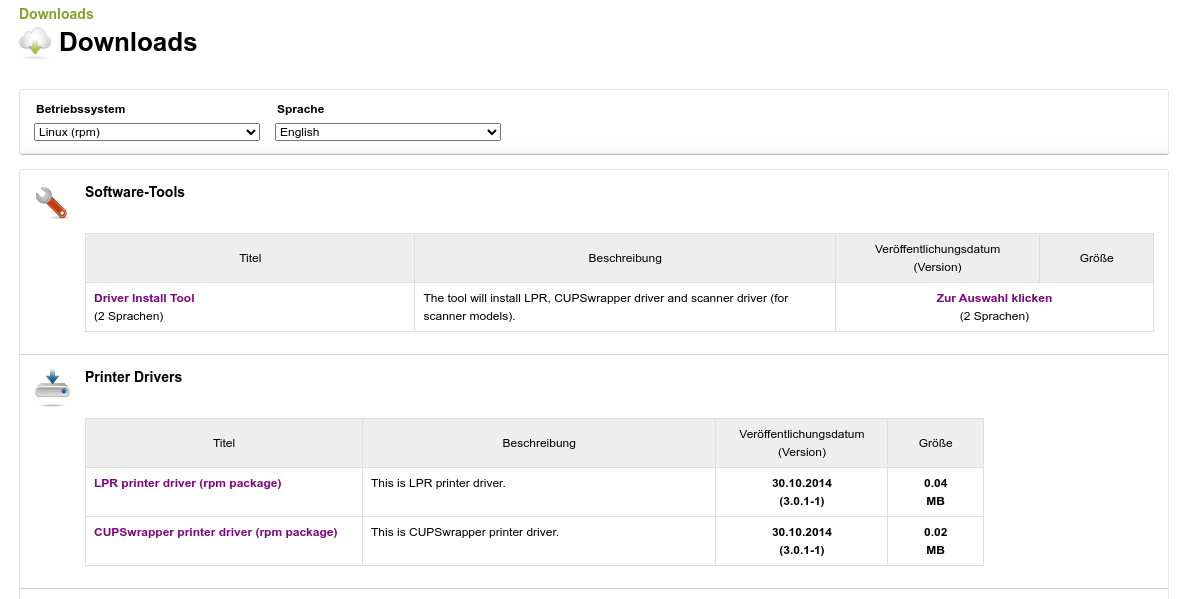
Task: Click the large black Downloads page title
Action: pyautogui.click(x=128, y=42)
